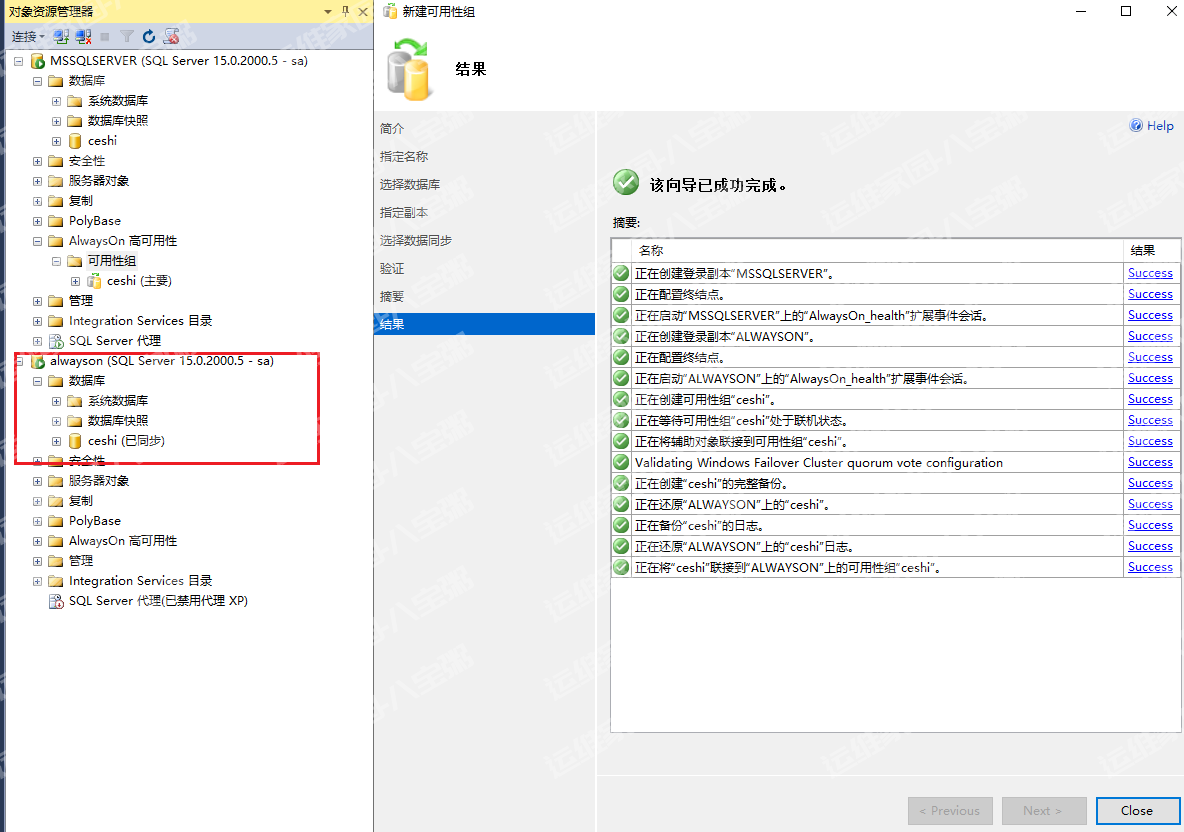Click the Disconnect server toolbar icon
Screen dimensions: 1184x832
[83, 36]
